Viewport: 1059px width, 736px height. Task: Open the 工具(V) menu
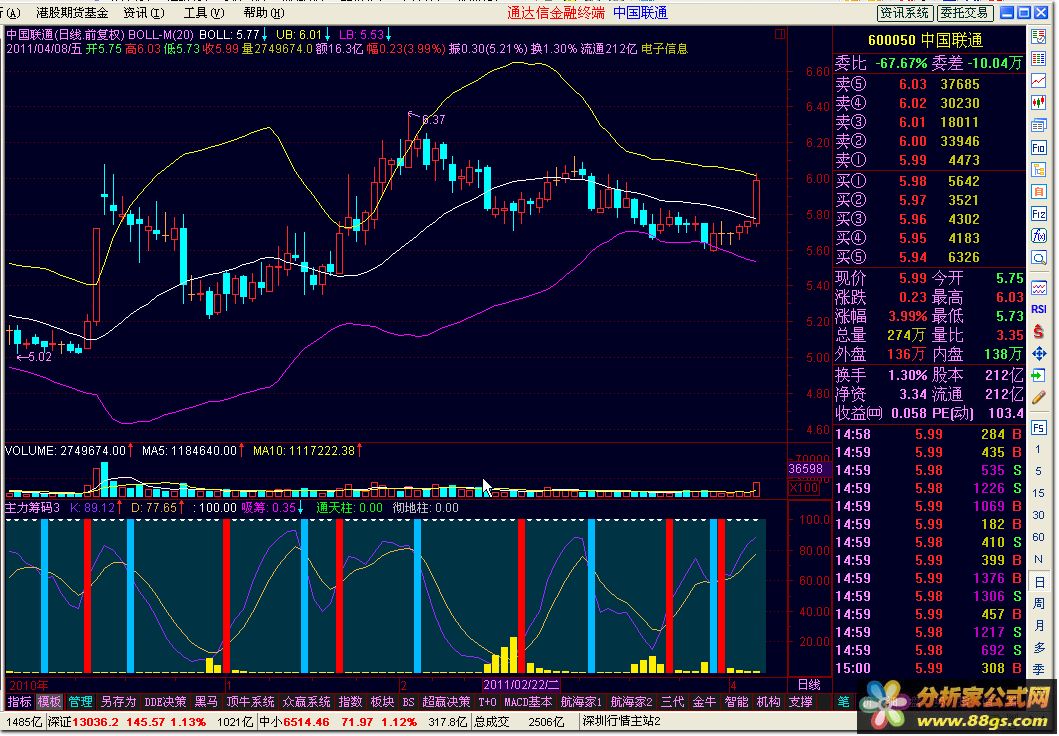point(204,13)
